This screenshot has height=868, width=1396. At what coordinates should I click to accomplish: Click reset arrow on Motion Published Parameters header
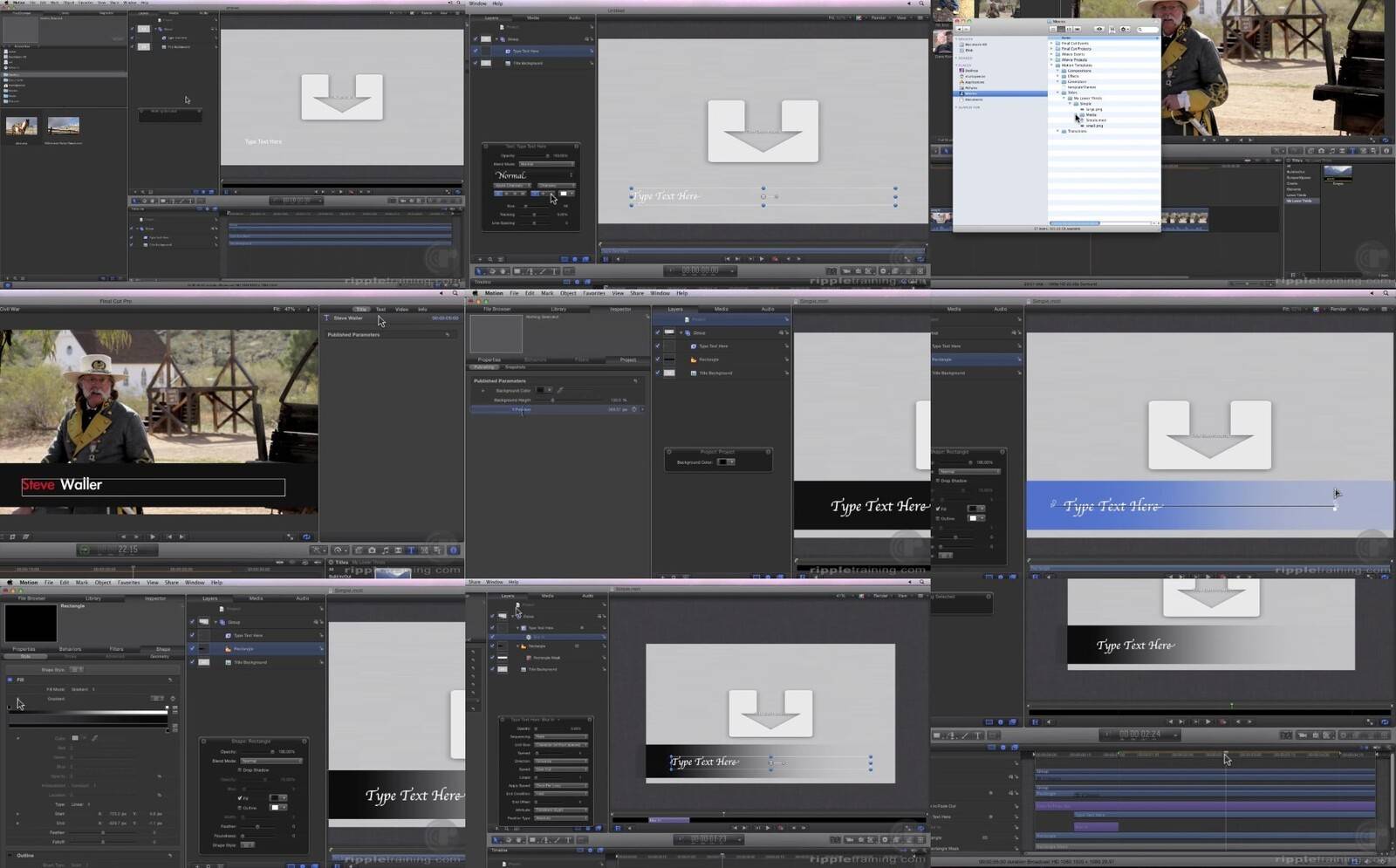pyautogui.click(x=635, y=381)
